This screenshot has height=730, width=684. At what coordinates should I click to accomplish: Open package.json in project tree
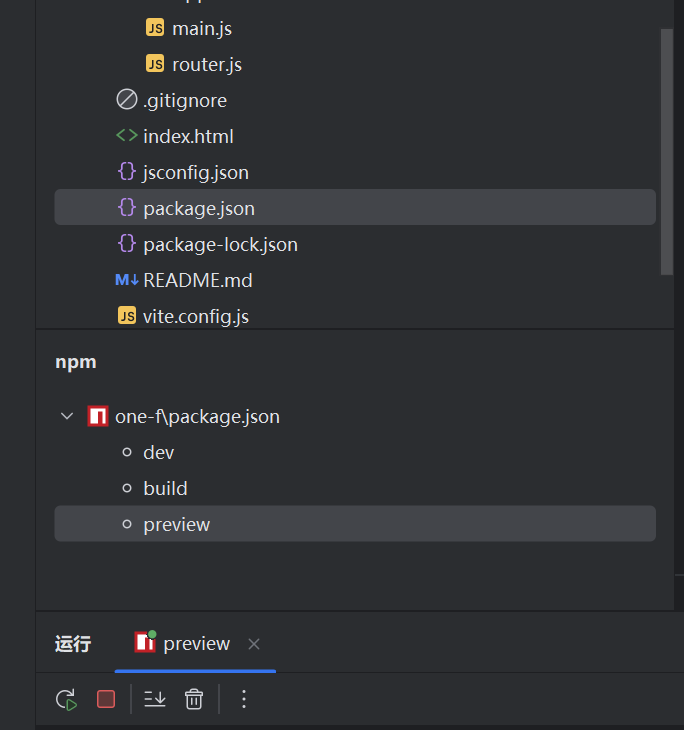[198, 208]
